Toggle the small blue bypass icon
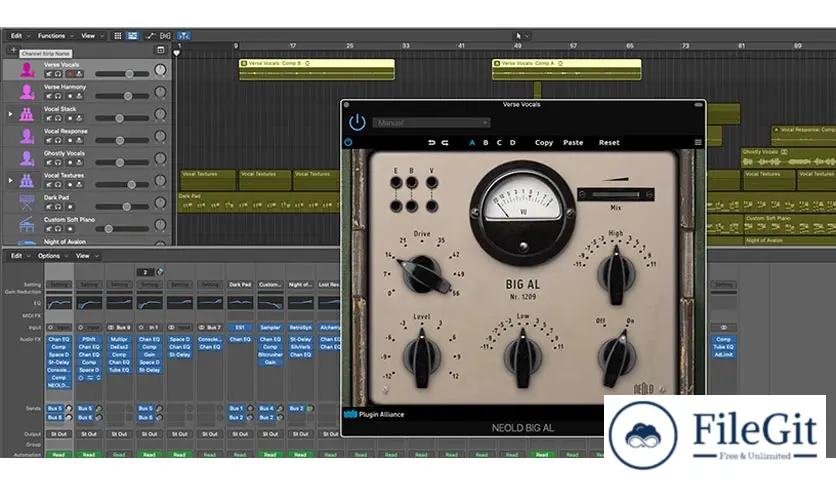 point(348,142)
